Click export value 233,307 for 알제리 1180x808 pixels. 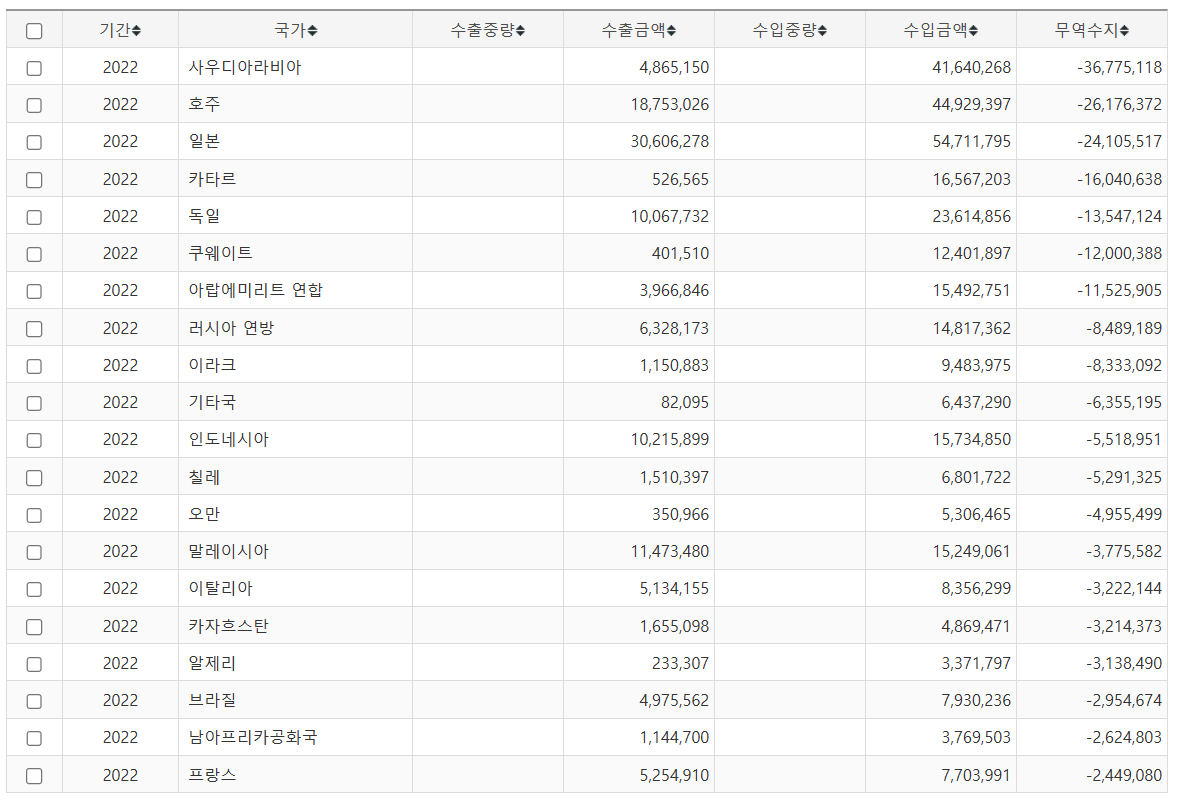(x=680, y=663)
